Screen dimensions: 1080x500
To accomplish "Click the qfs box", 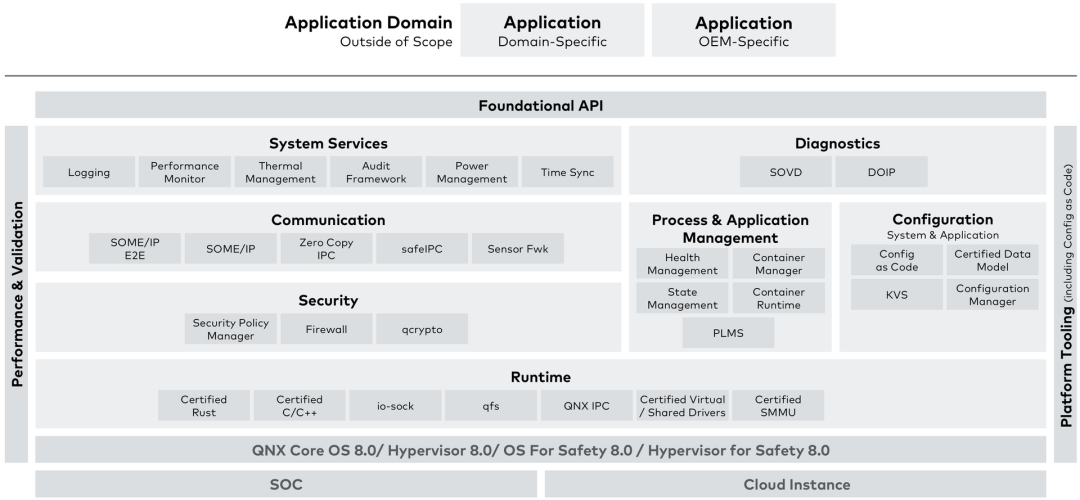I will [x=491, y=406].
